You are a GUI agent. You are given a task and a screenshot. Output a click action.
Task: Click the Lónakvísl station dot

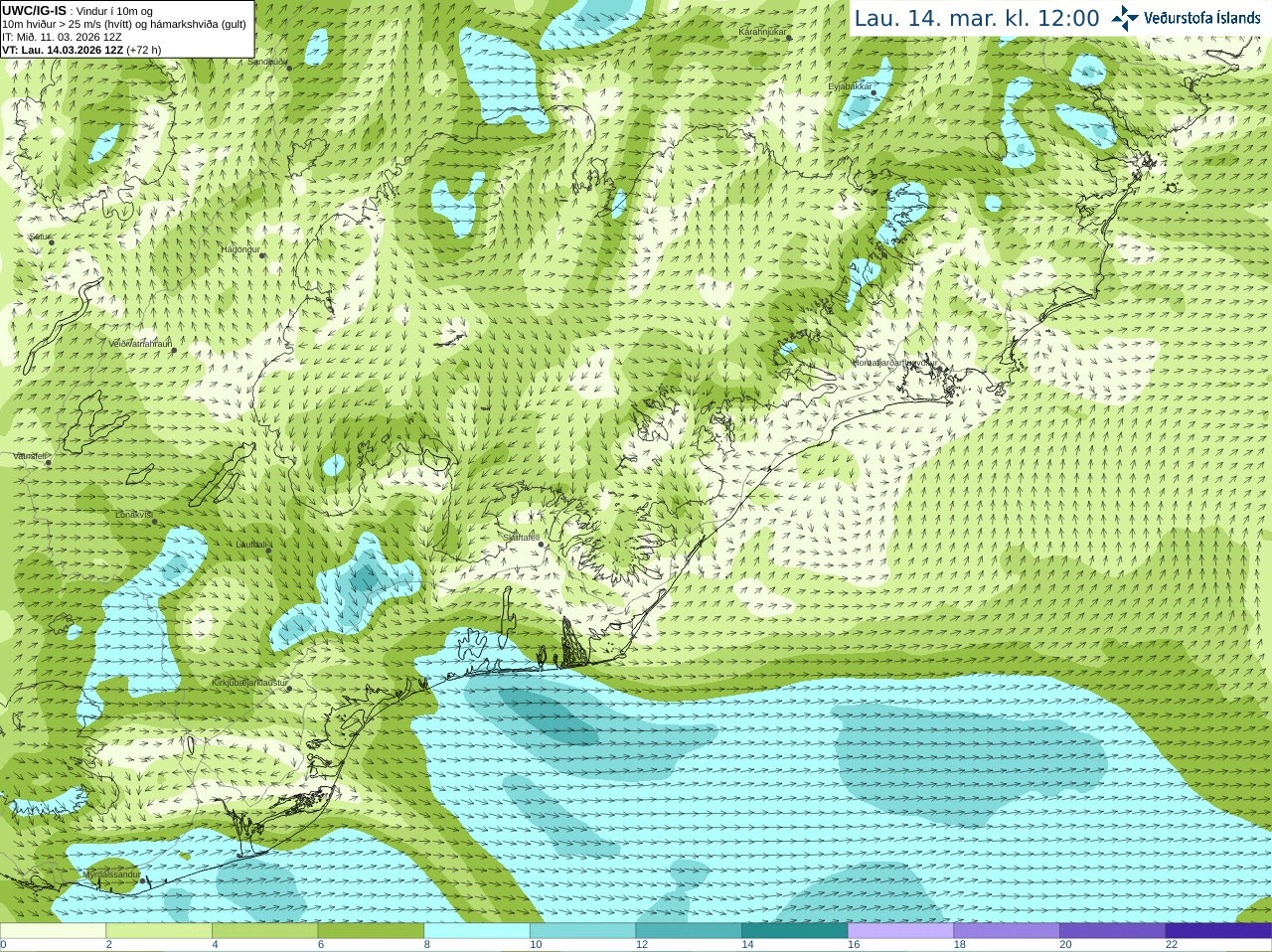click(x=154, y=522)
